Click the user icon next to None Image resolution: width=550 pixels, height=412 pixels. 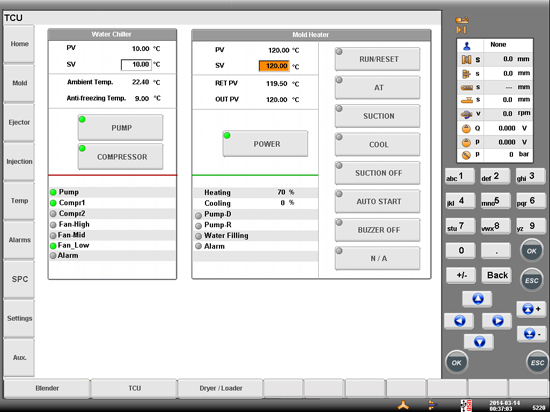click(x=467, y=45)
